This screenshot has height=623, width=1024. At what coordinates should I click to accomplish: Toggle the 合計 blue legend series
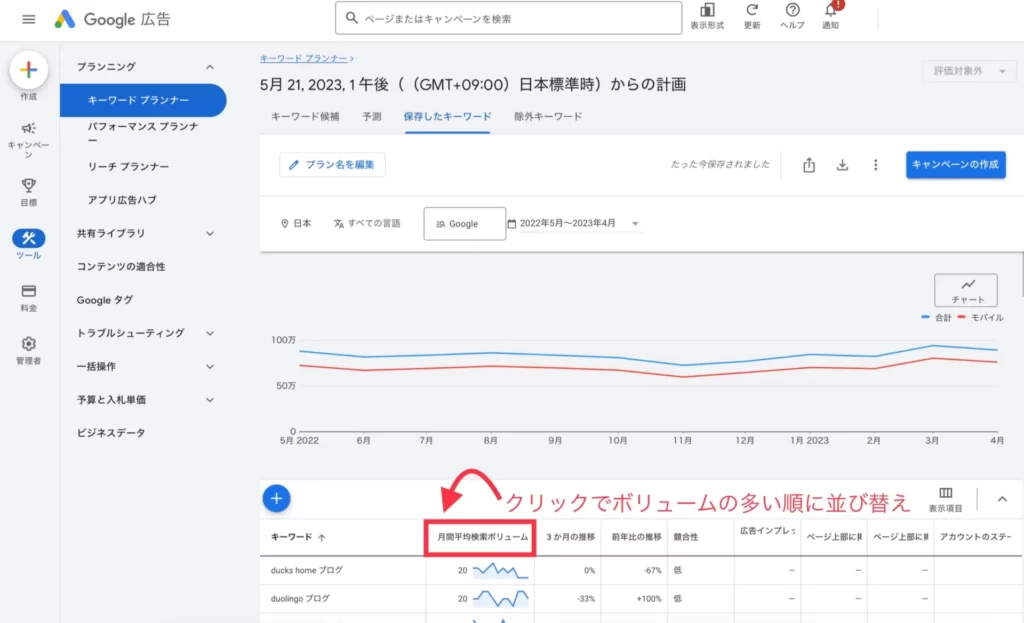tap(936, 317)
